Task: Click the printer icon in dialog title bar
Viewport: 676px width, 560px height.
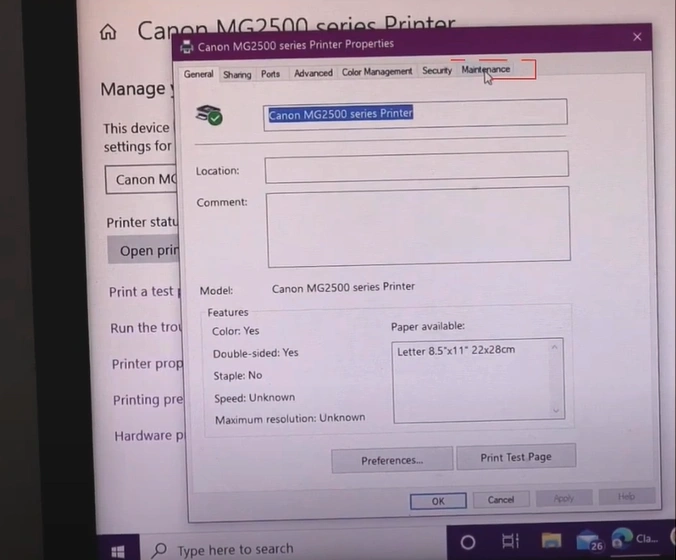Action: (x=186, y=46)
